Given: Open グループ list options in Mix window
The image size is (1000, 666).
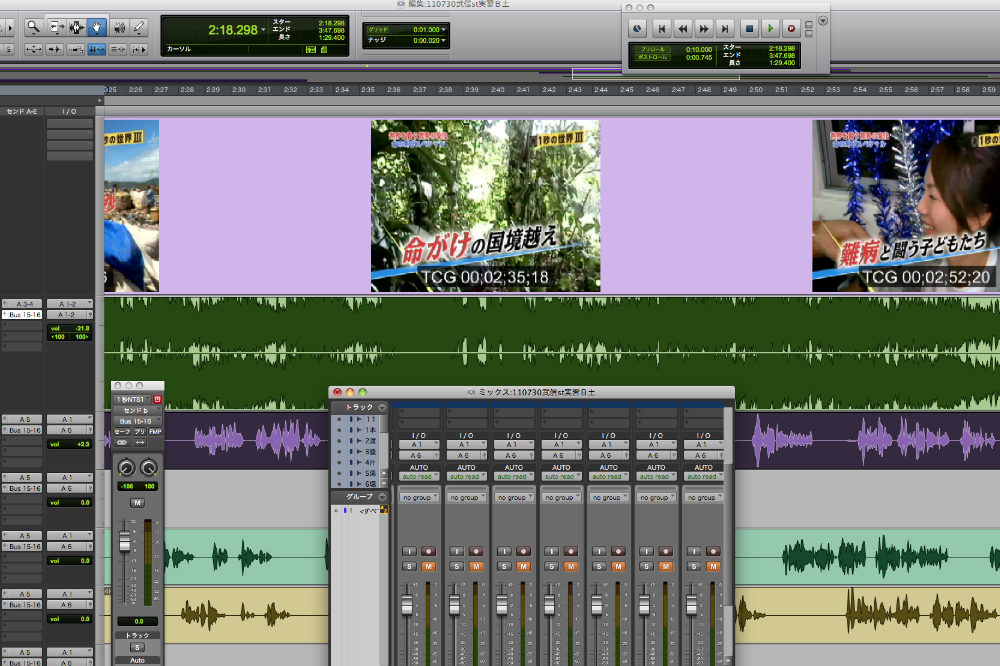Looking at the screenshot, I should click(x=382, y=496).
